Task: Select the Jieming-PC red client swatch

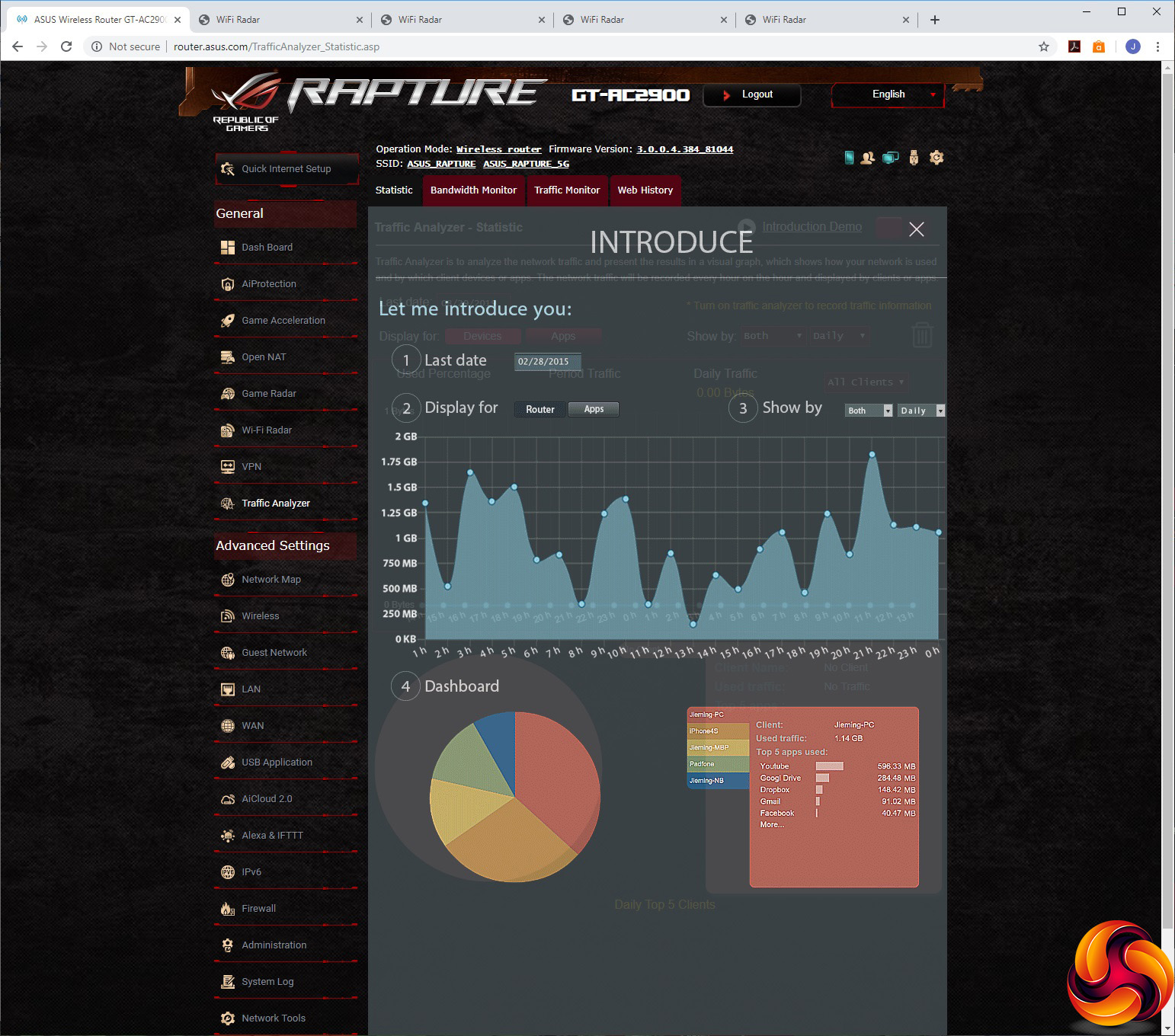Action: tap(718, 715)
